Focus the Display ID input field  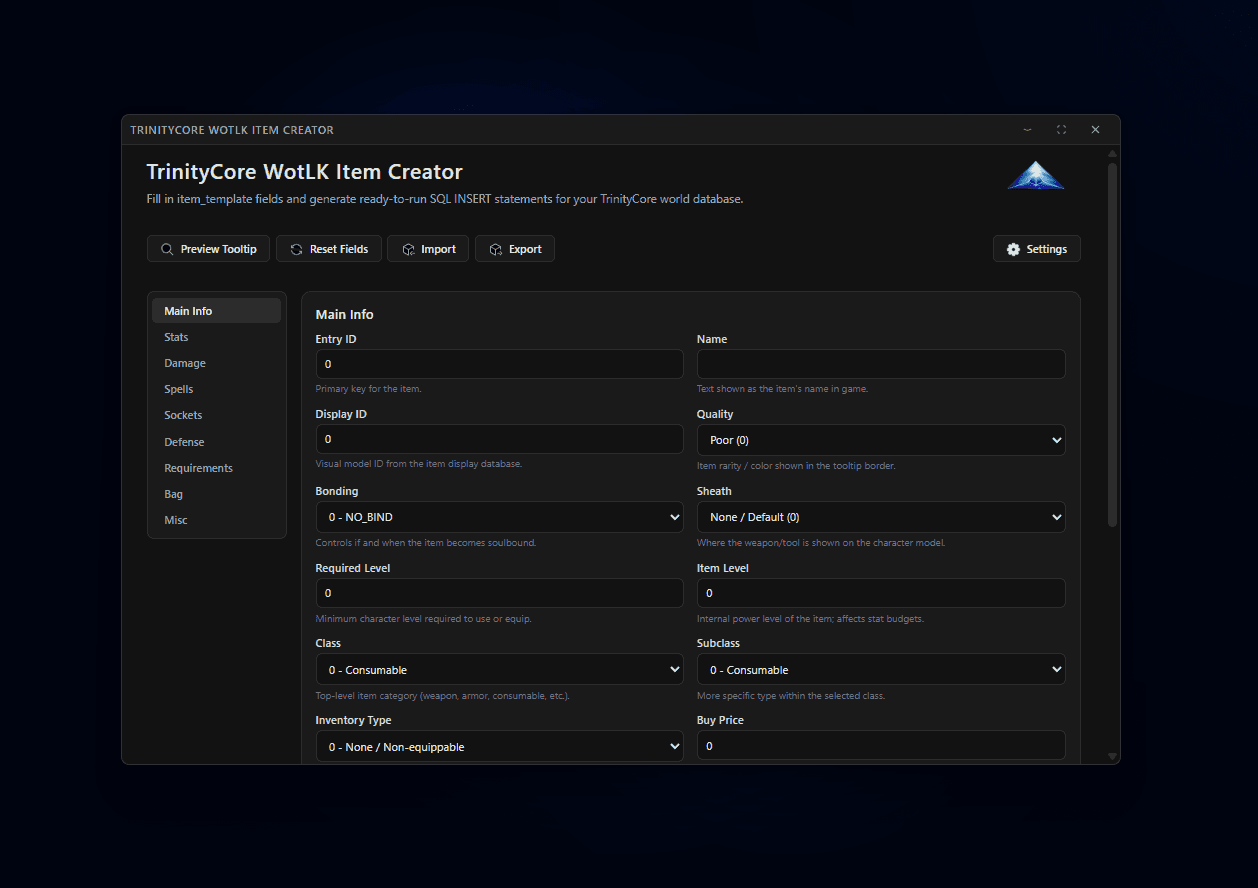click(x=499, y=440)
